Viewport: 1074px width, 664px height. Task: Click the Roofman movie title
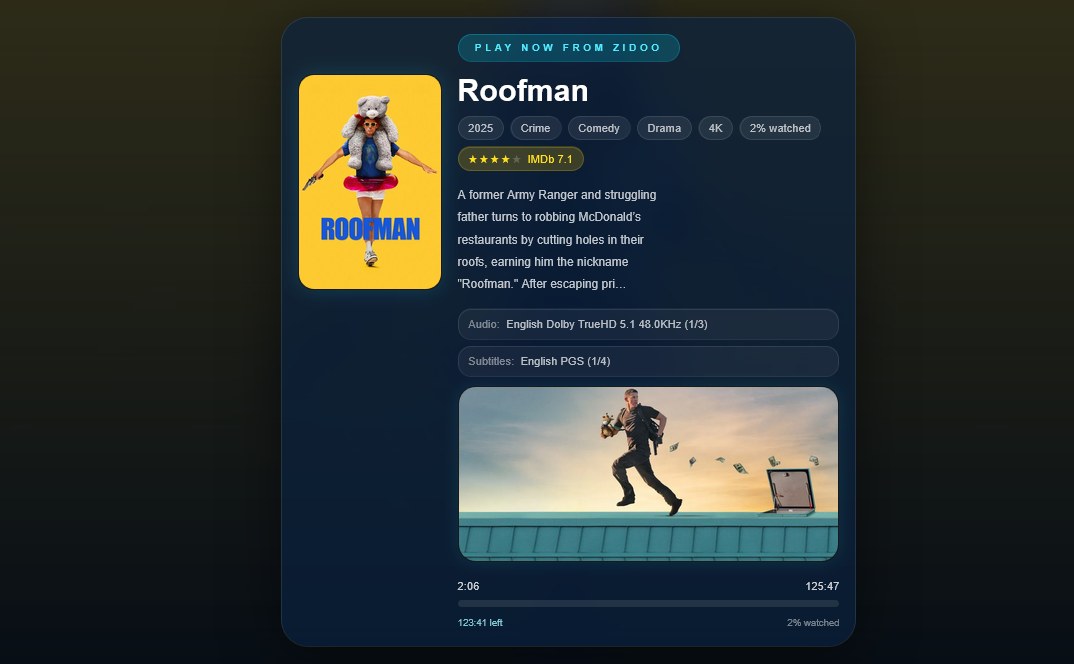coord(523,90)
